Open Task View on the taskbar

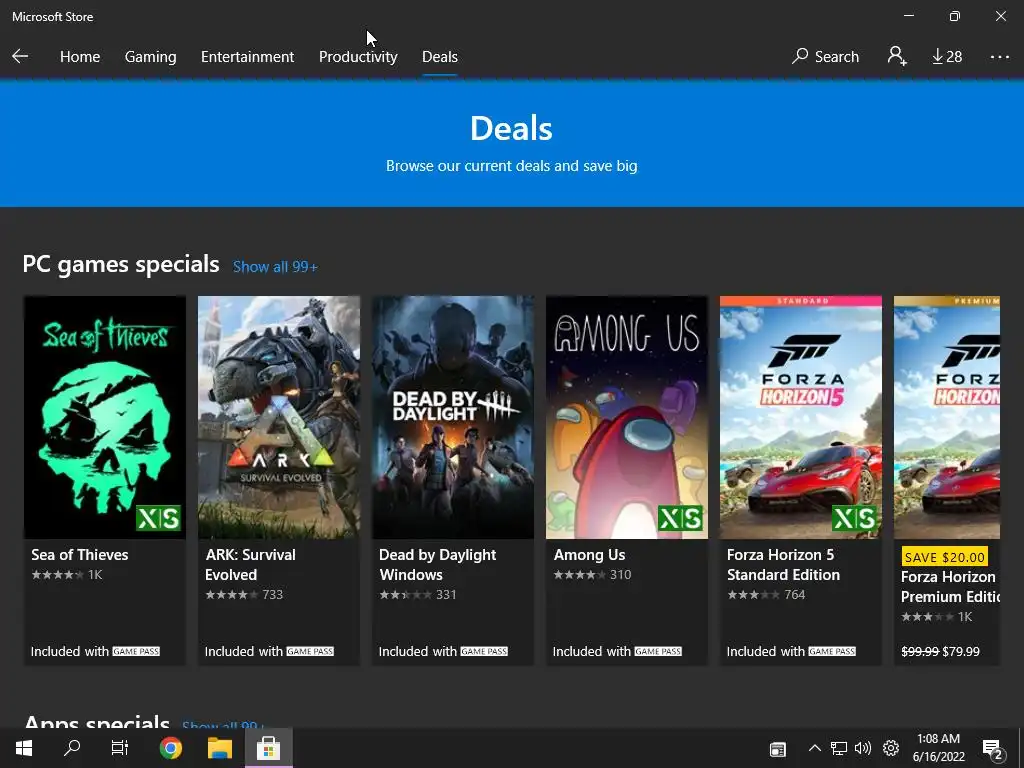click(120, 748)
